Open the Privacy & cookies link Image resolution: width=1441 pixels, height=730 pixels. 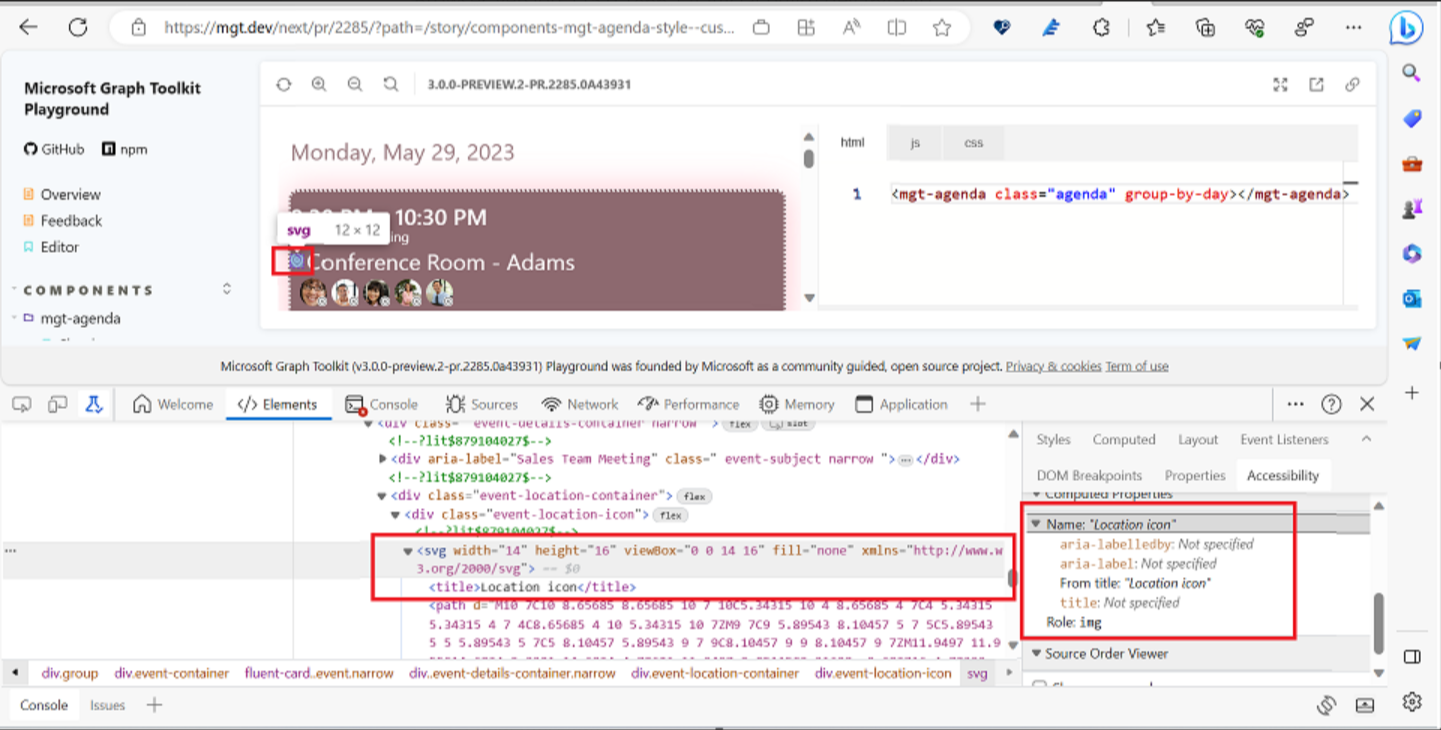[x=1053, y=365]
